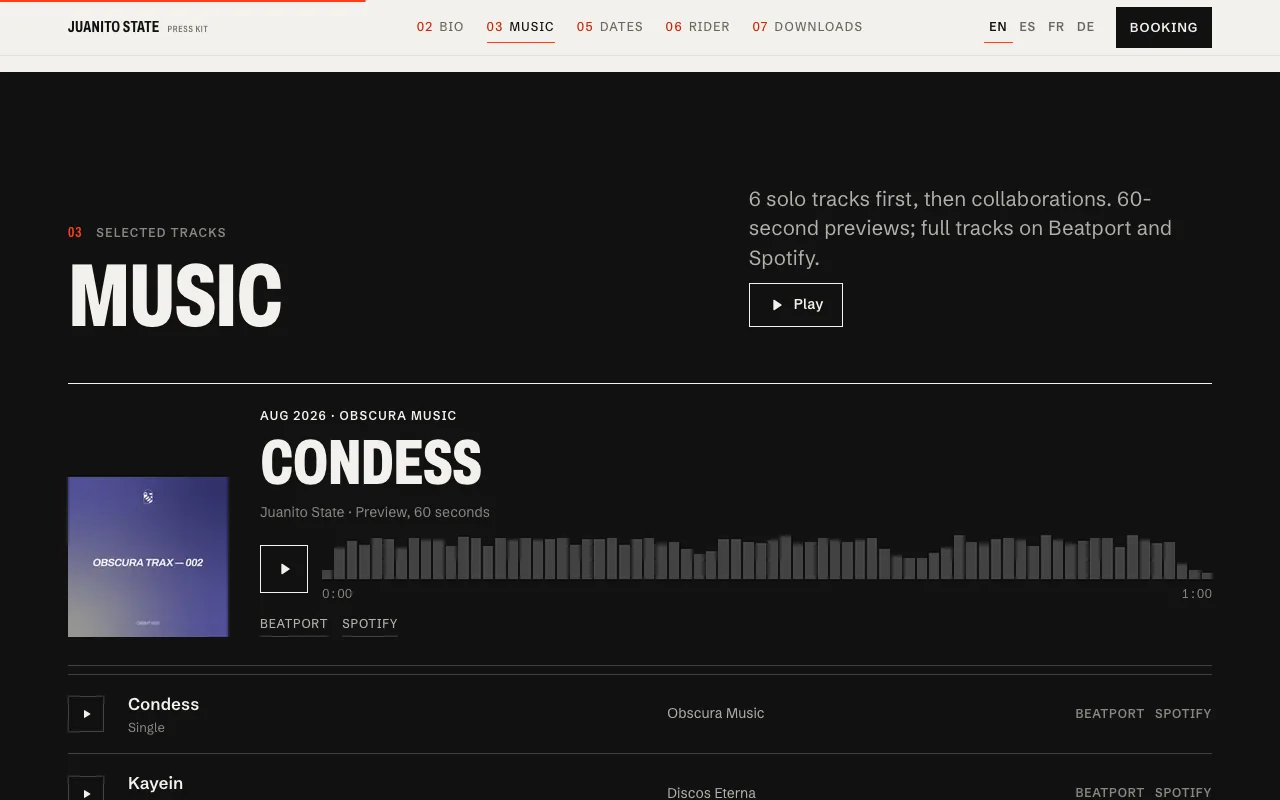Start the Kayein track with its play icon
This screenshot has height=800, width=1280.
(86, 790)
